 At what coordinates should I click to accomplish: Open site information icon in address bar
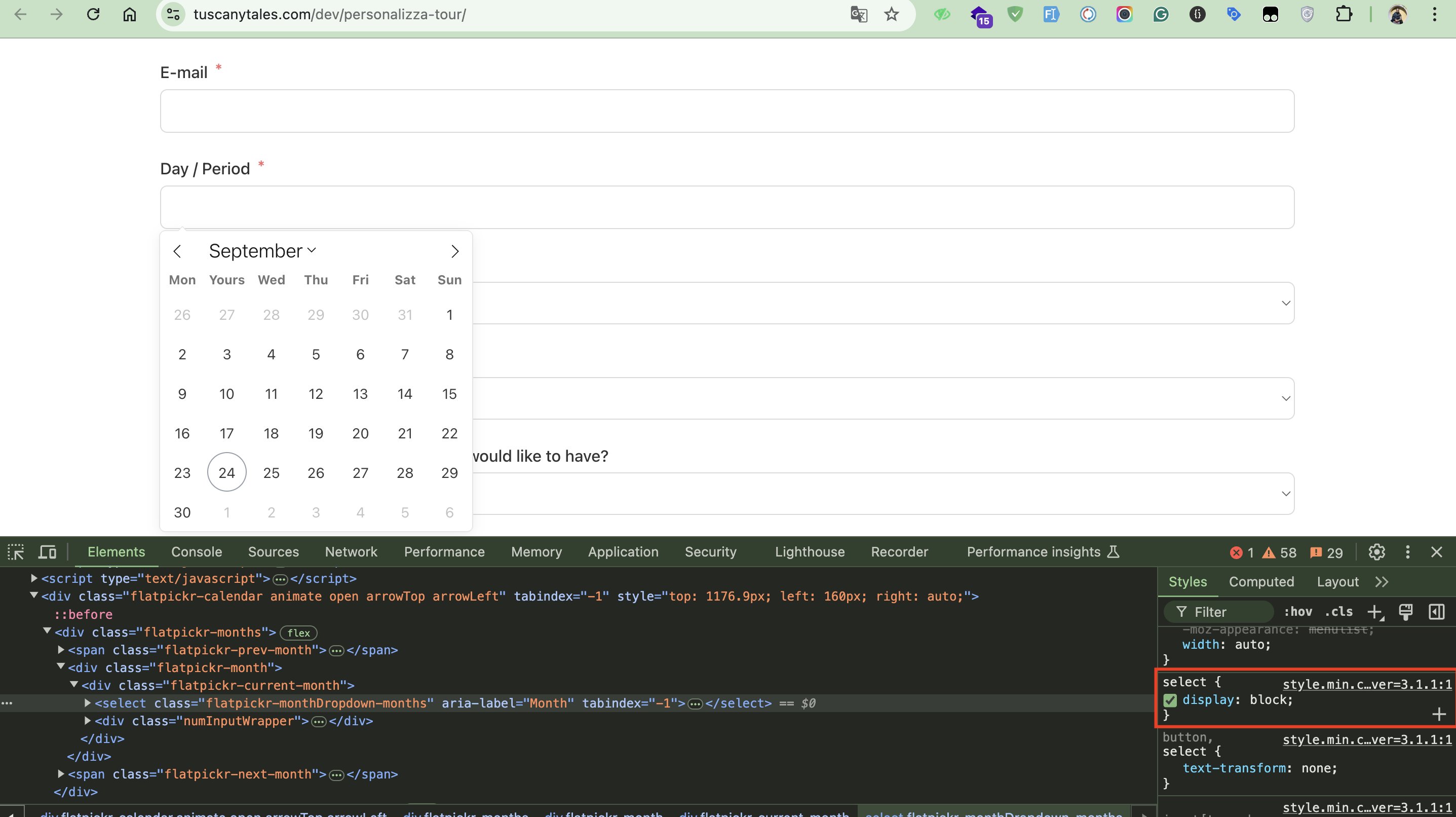[x=173, y=14]
